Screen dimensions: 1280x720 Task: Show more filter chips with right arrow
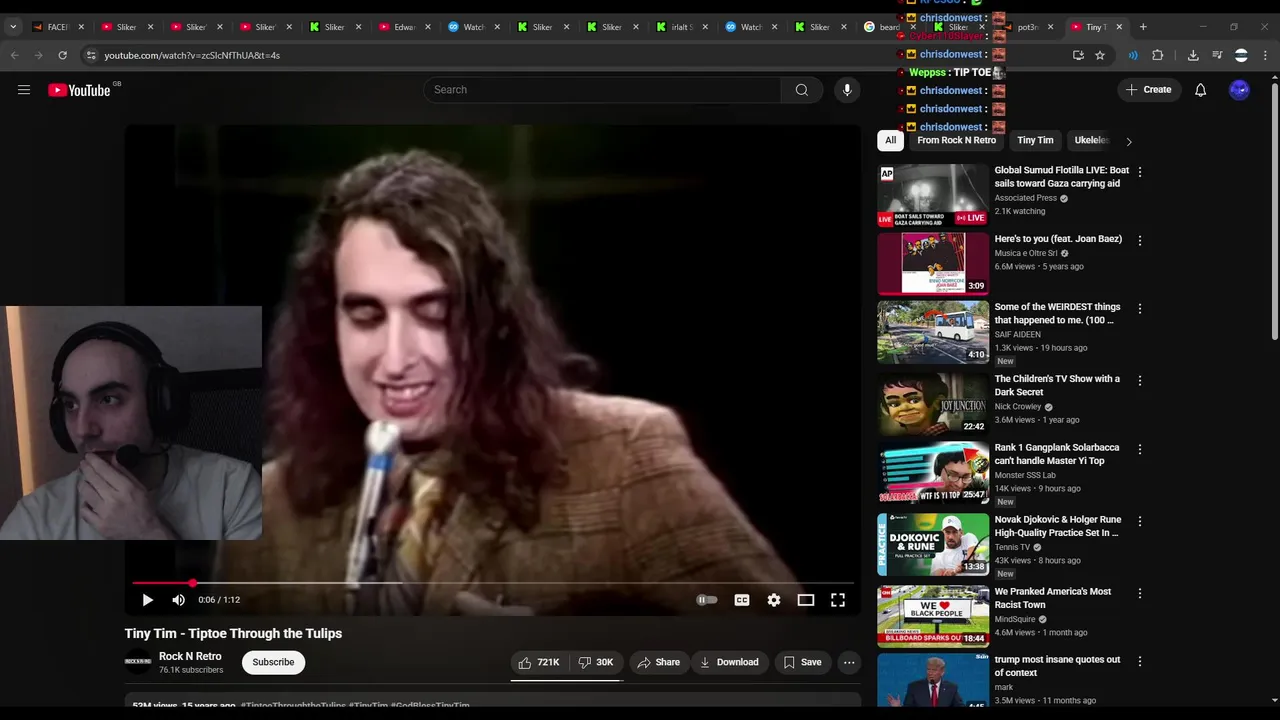click(1128, 141)
